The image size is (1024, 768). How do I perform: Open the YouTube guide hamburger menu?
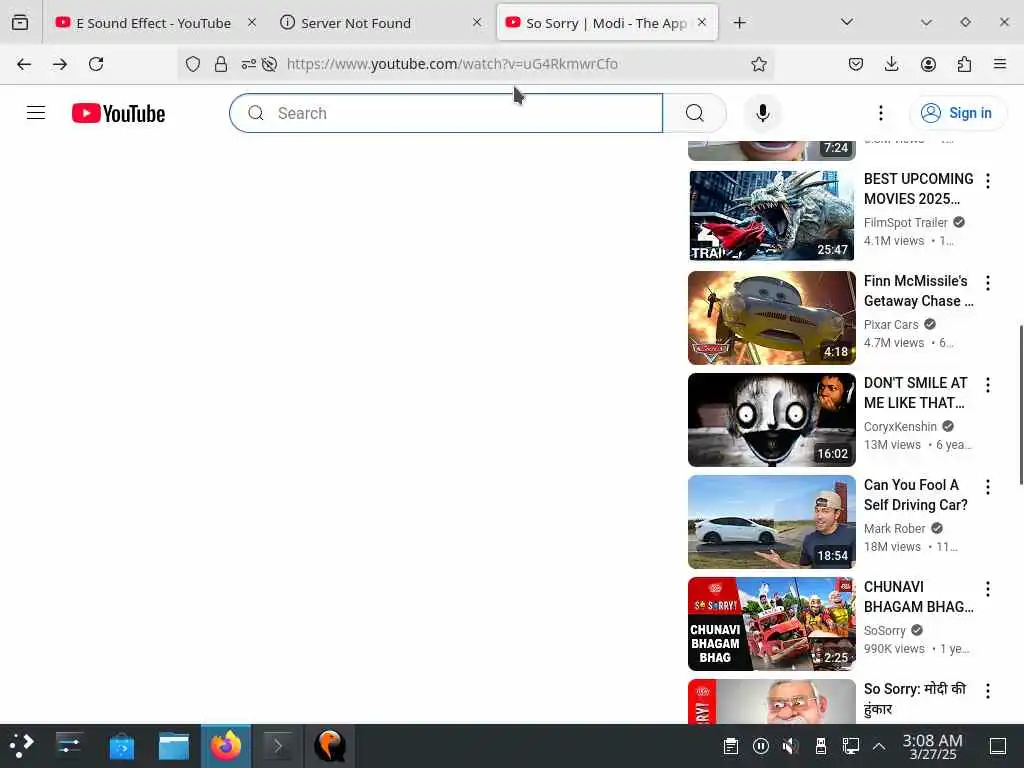(x=36, y=113)
